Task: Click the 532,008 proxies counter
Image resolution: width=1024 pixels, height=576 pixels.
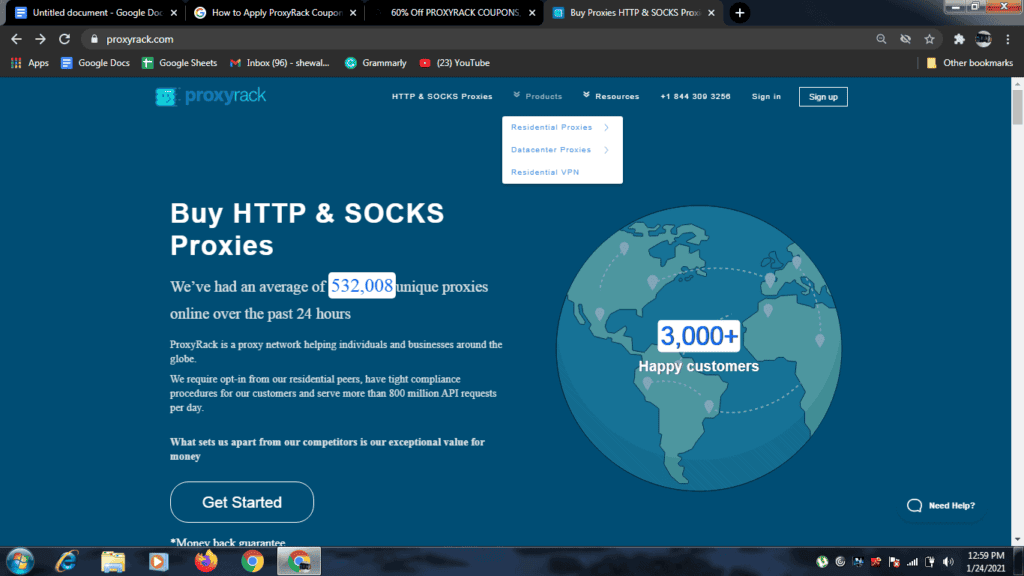Action: [x=362, y=285]
